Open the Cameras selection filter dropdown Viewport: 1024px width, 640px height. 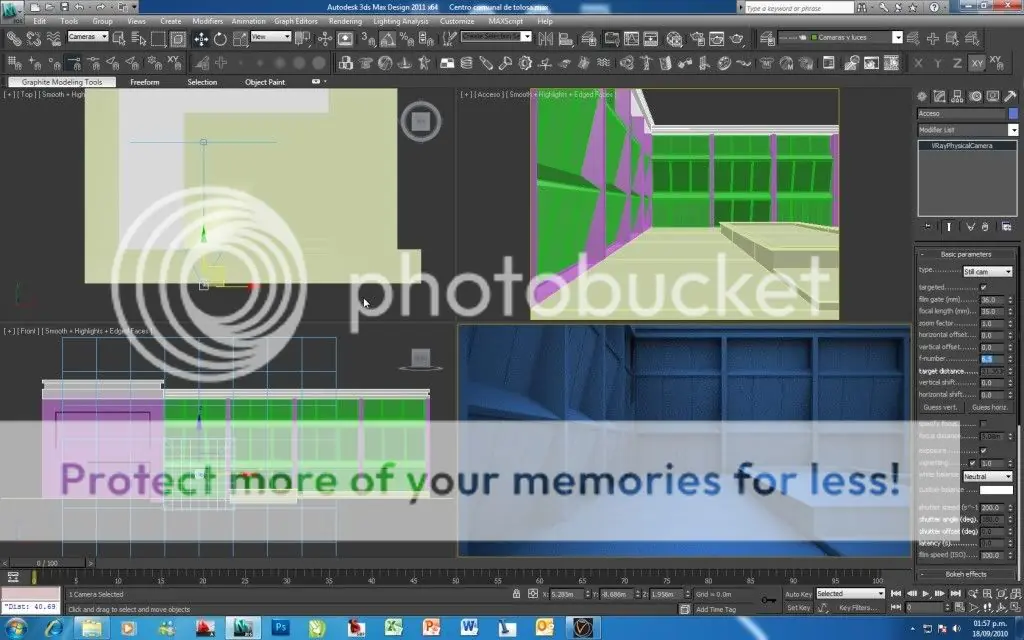(88, 37)
